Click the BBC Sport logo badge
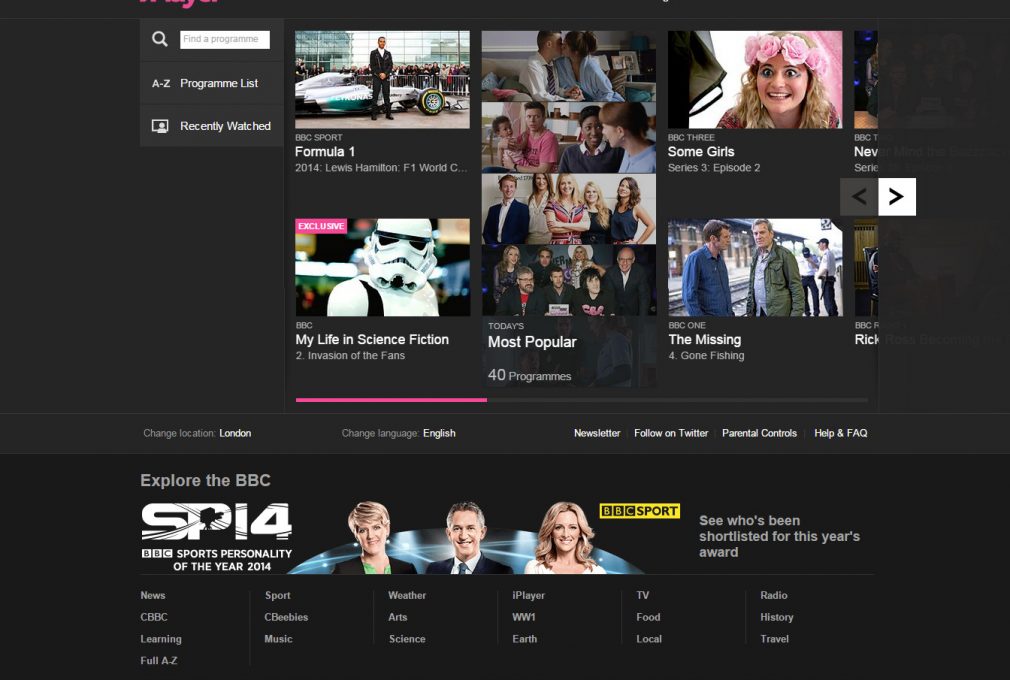The width and height of the screenshot is (1010, 680). pos(639,511)
